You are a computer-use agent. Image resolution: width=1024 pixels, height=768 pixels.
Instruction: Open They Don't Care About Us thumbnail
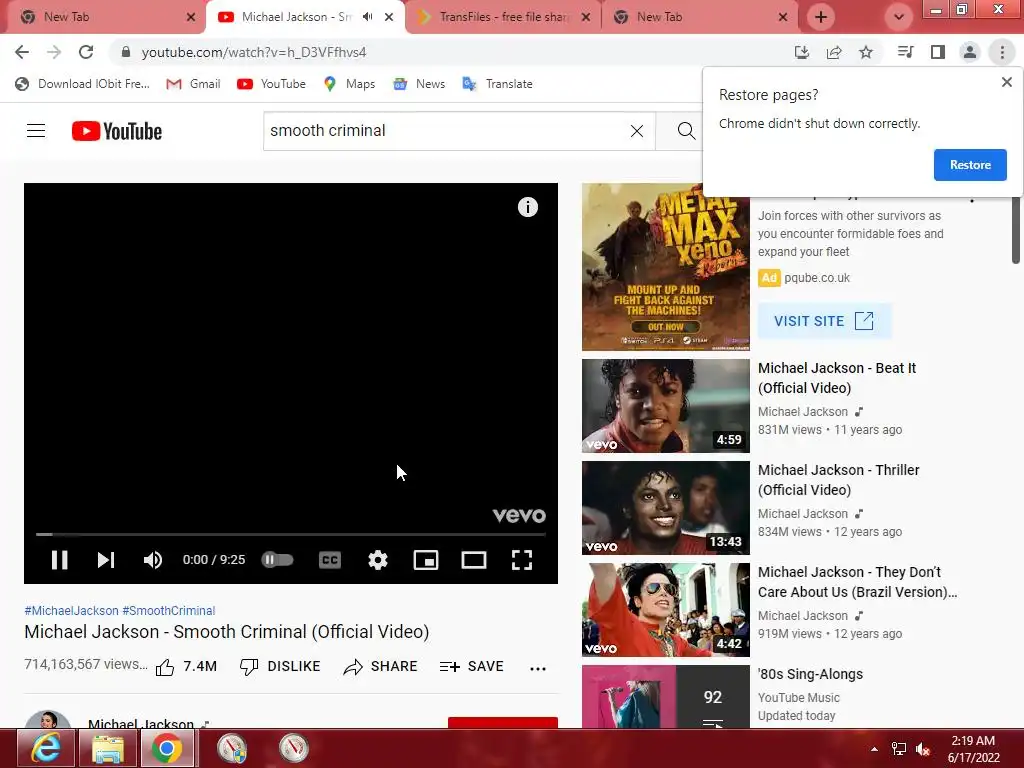(x=665, y=609)
